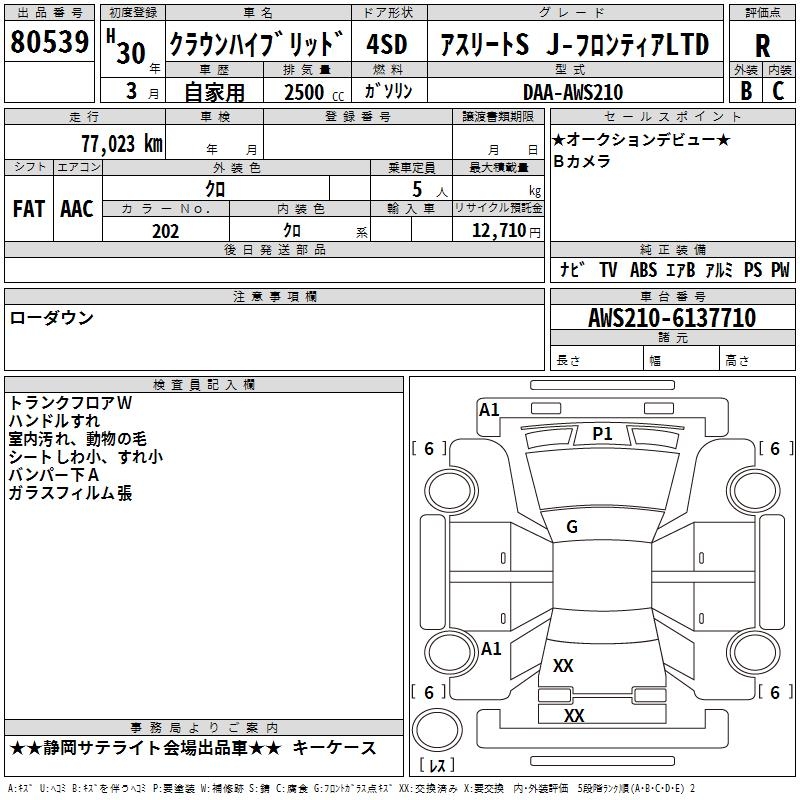This screenshot has width=800, height=800.
Task: Click the A1 mark near the rear wheel
Action: tap(491, 649)
